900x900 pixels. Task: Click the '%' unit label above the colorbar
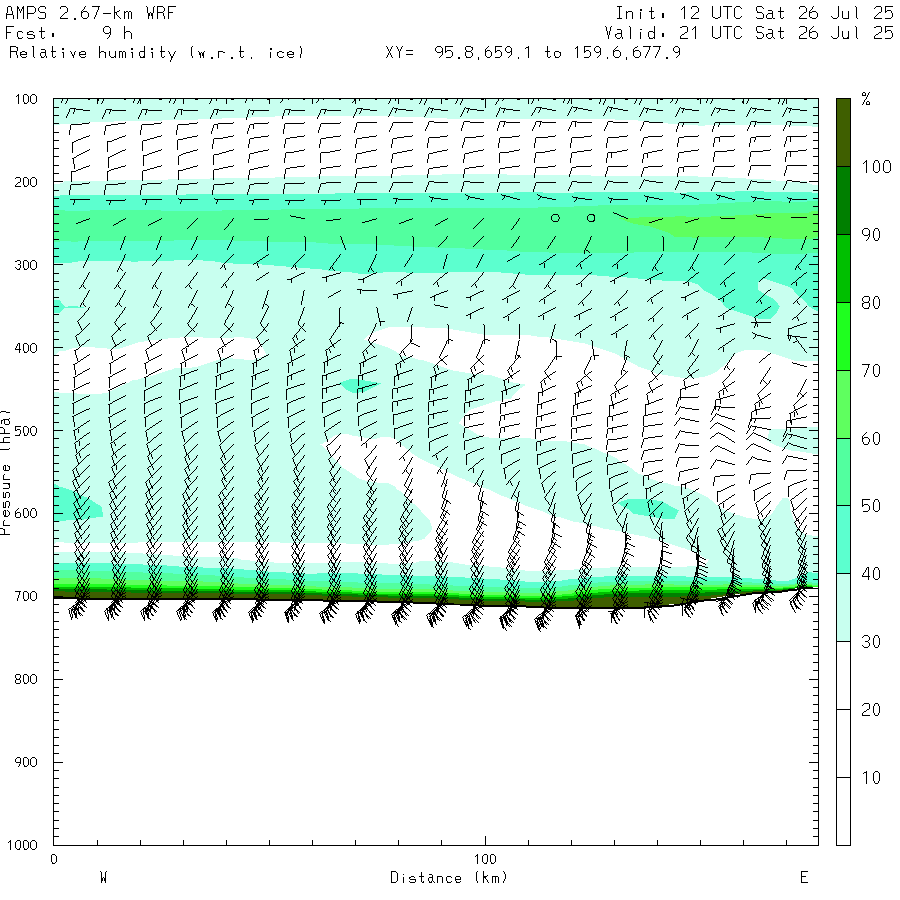(x=866, y=99)
